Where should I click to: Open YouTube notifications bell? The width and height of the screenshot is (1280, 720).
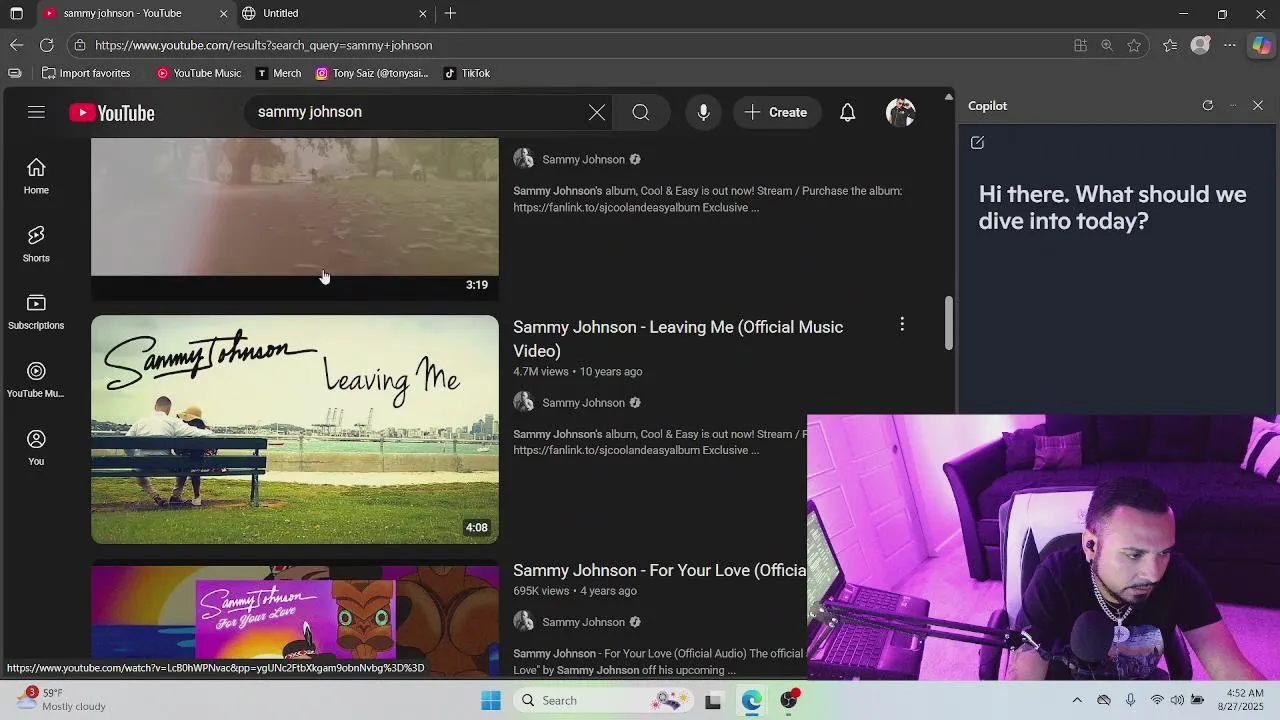(847, 112)
